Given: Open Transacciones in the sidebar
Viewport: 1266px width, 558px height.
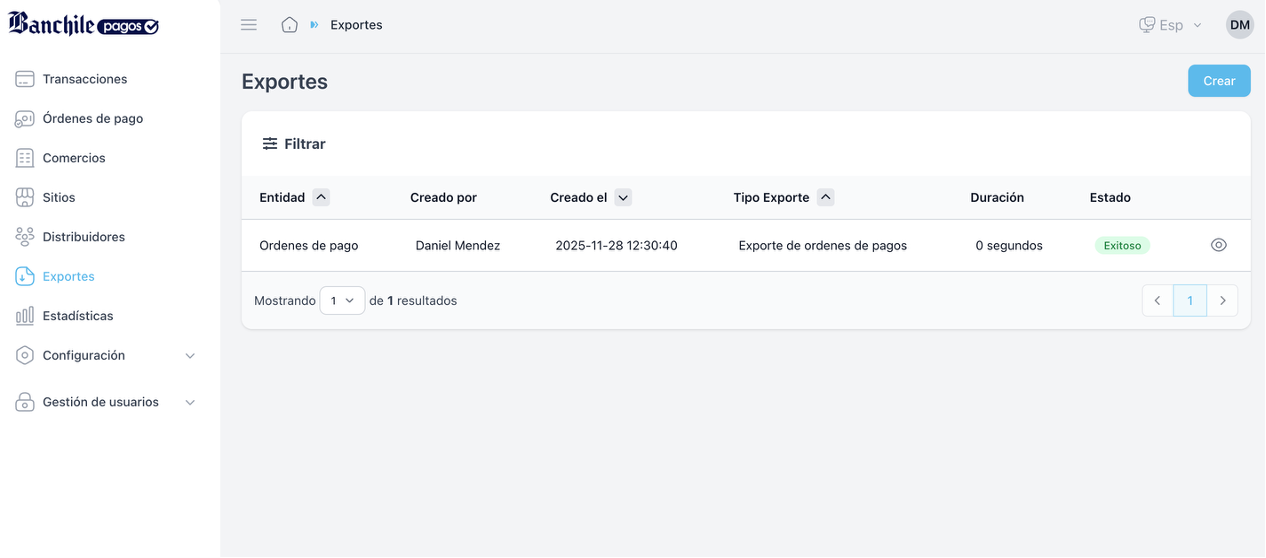Looking at the screenshot, I should point(85,79).
